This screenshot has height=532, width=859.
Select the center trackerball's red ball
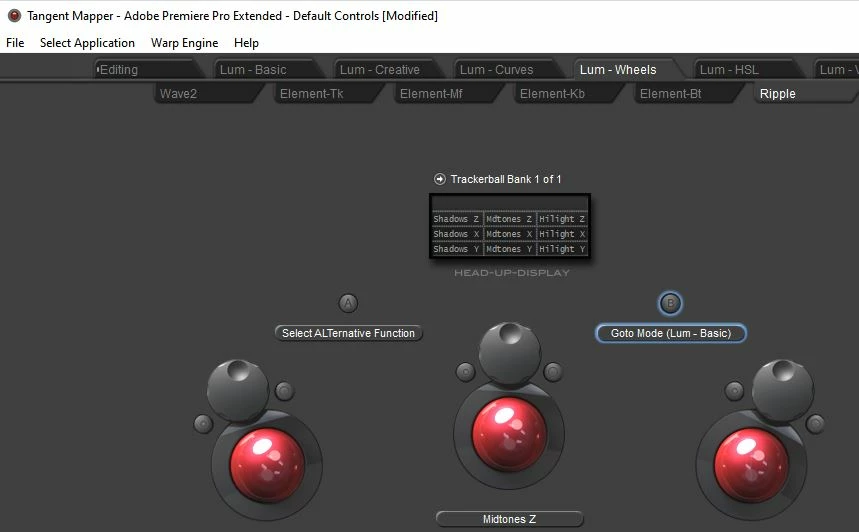click(x=509, y=434)
